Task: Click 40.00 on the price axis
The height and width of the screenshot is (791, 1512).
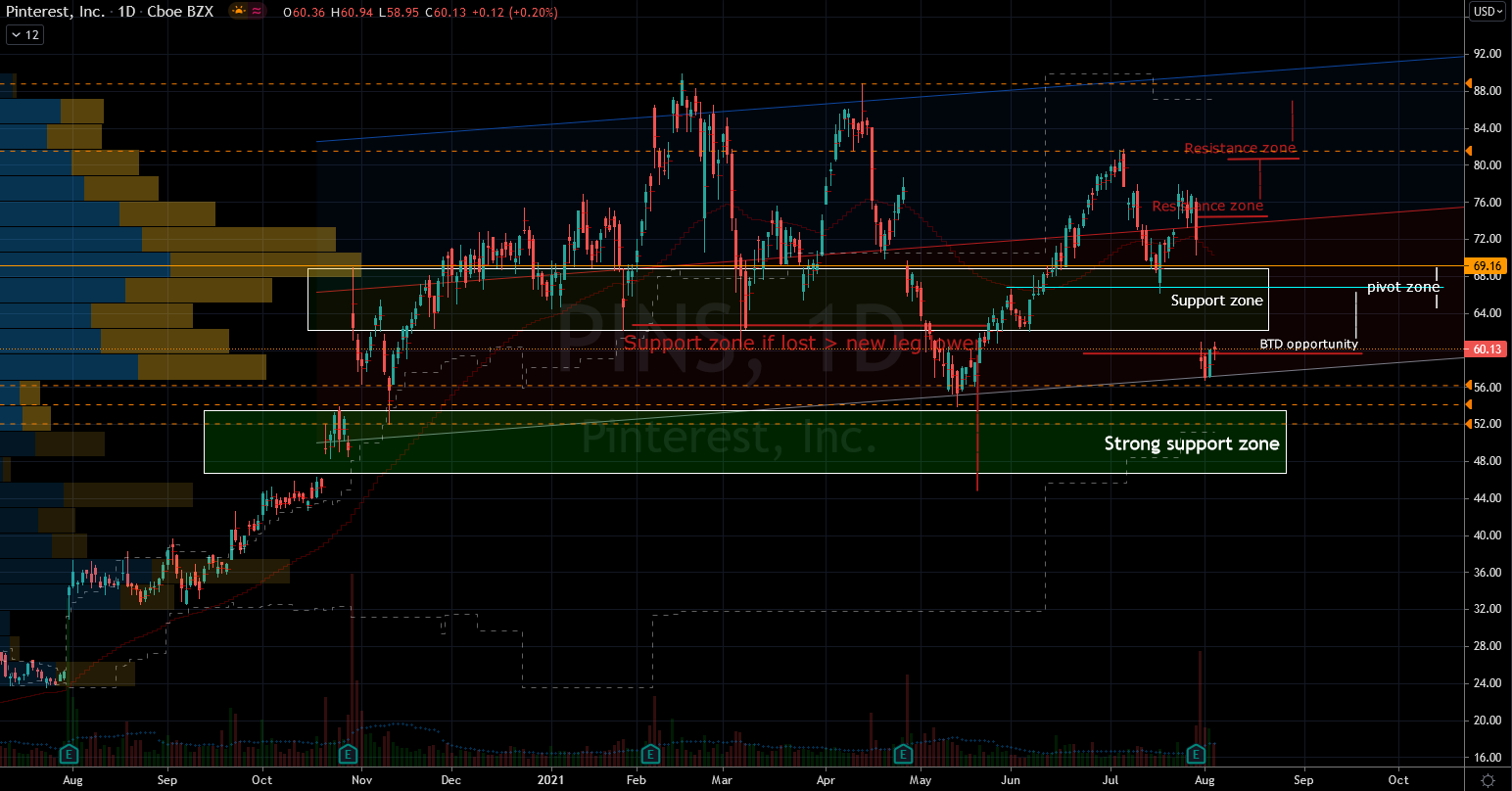Action: [1488, 535]
